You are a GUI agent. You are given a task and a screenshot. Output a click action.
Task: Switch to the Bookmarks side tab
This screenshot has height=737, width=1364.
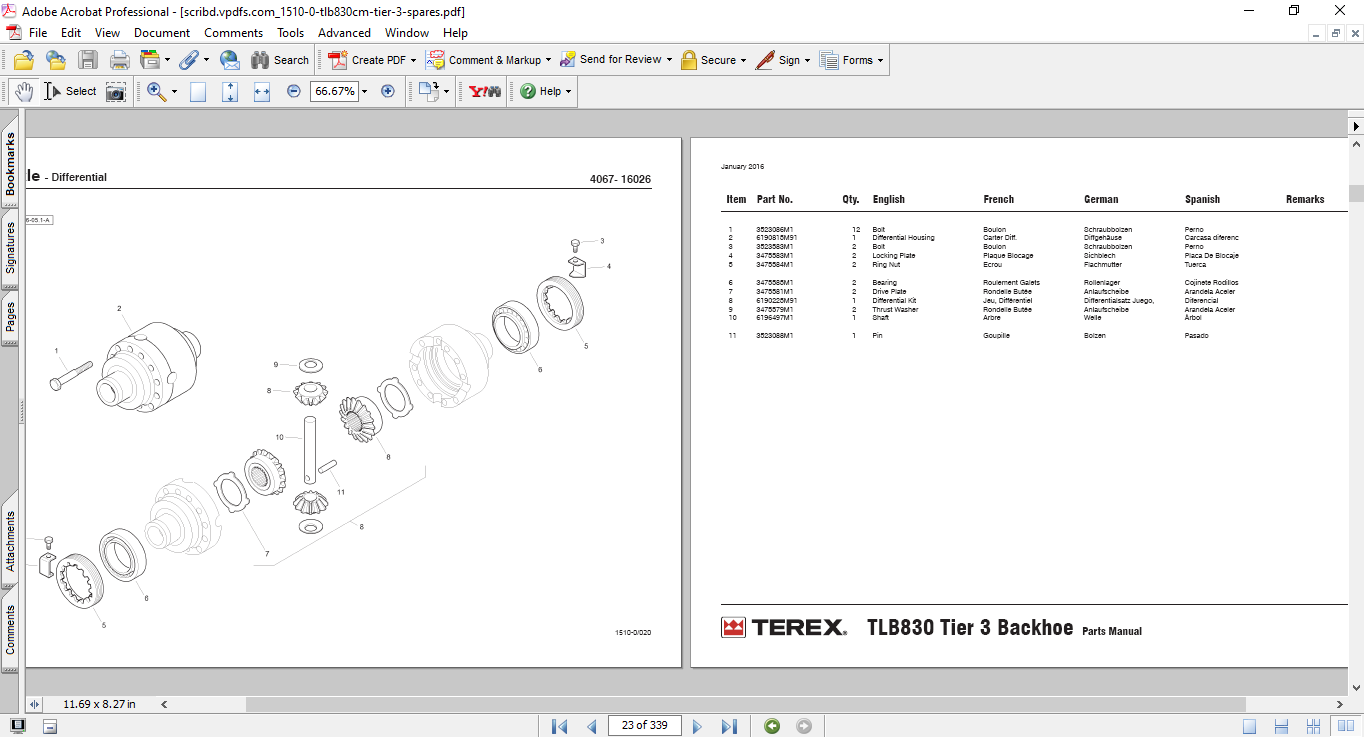coord(11,165)
